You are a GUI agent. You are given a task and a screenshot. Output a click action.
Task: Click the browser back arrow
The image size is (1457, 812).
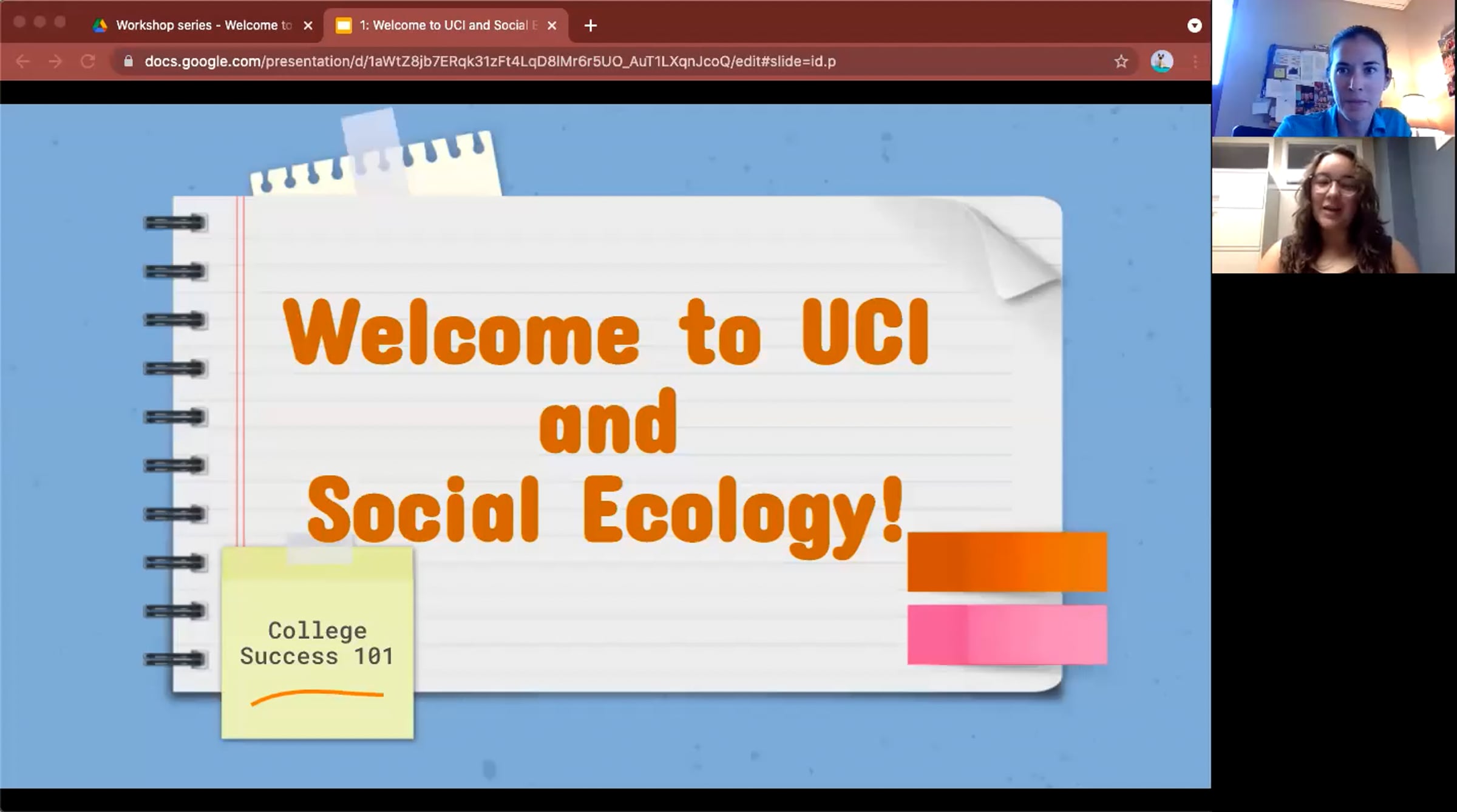[22, 61]
